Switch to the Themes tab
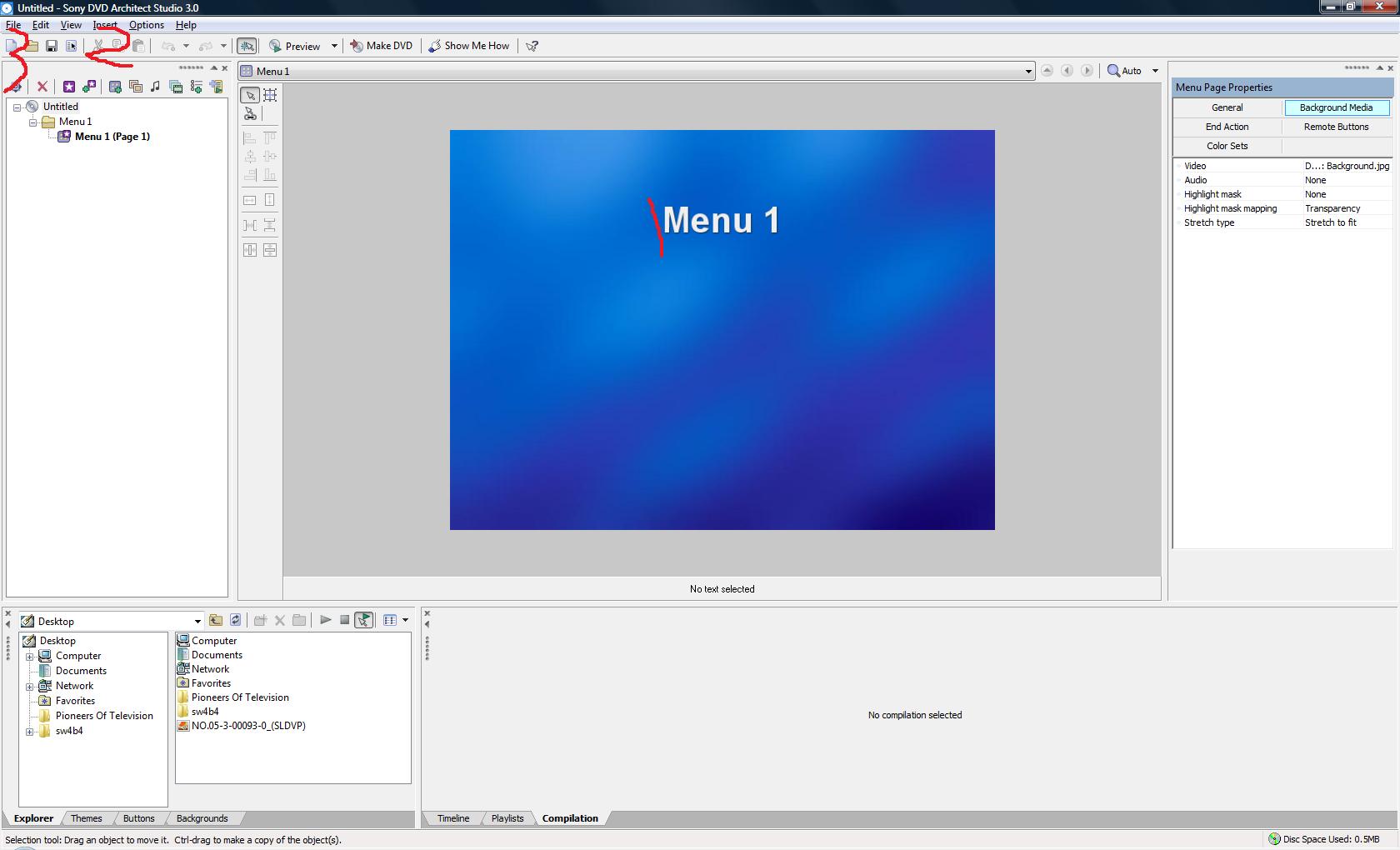Screen dimensions: 1400x850 click(87, 818)
